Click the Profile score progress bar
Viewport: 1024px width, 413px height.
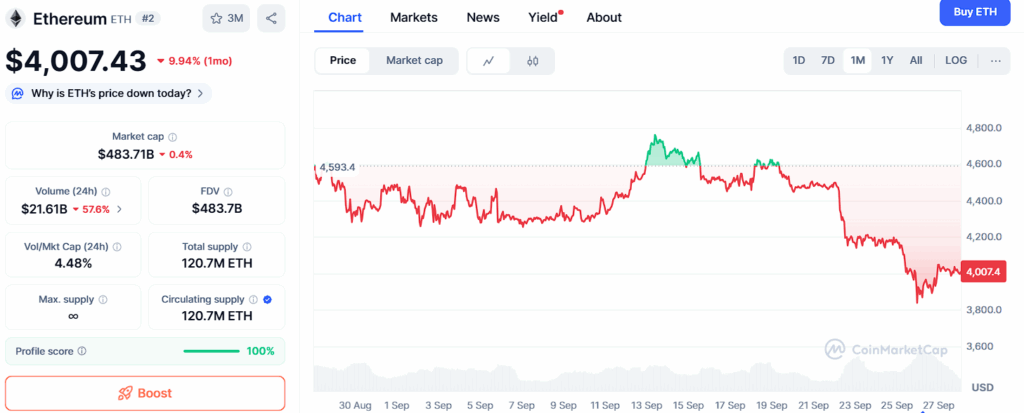coord(211,351)
